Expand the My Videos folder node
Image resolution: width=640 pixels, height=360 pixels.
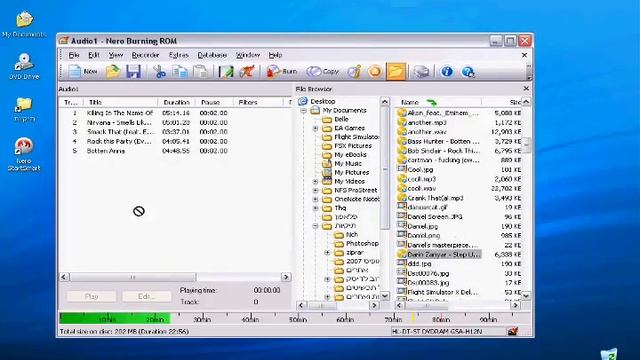[316, 181]
